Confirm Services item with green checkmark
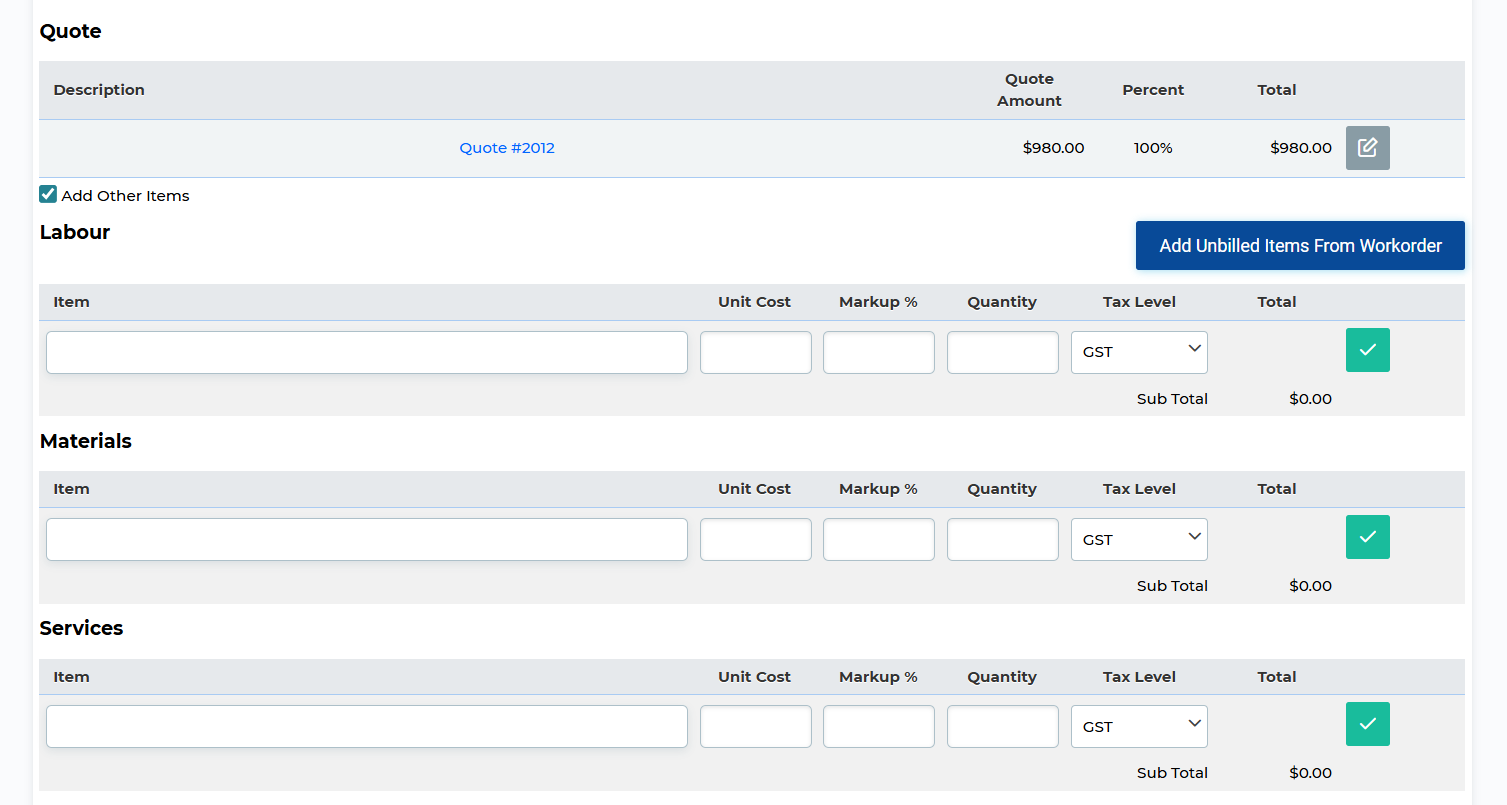 (1367, 724)
